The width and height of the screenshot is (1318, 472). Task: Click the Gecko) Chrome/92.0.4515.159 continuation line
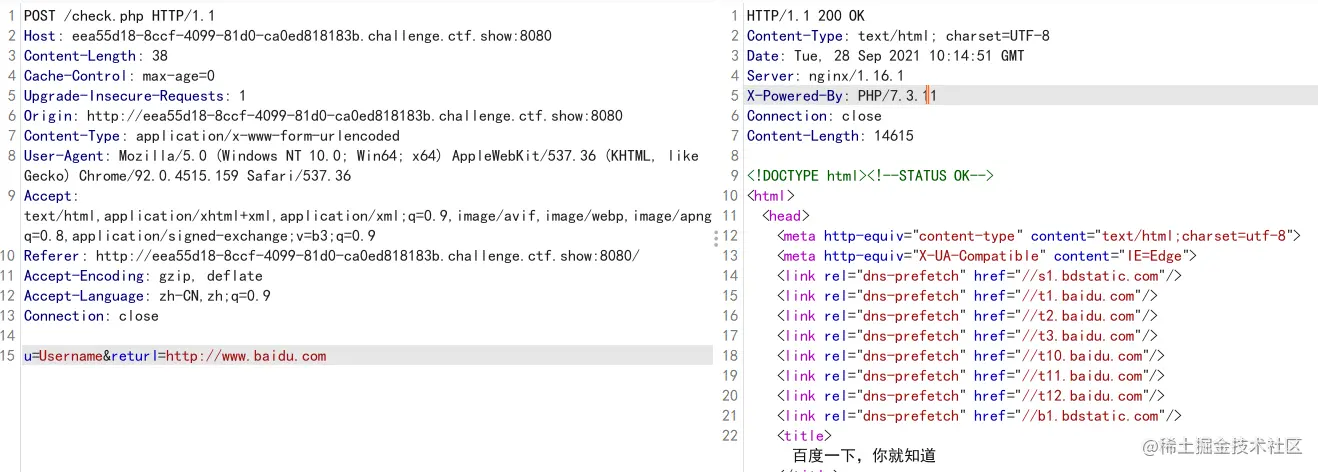[x=188, y=176]
